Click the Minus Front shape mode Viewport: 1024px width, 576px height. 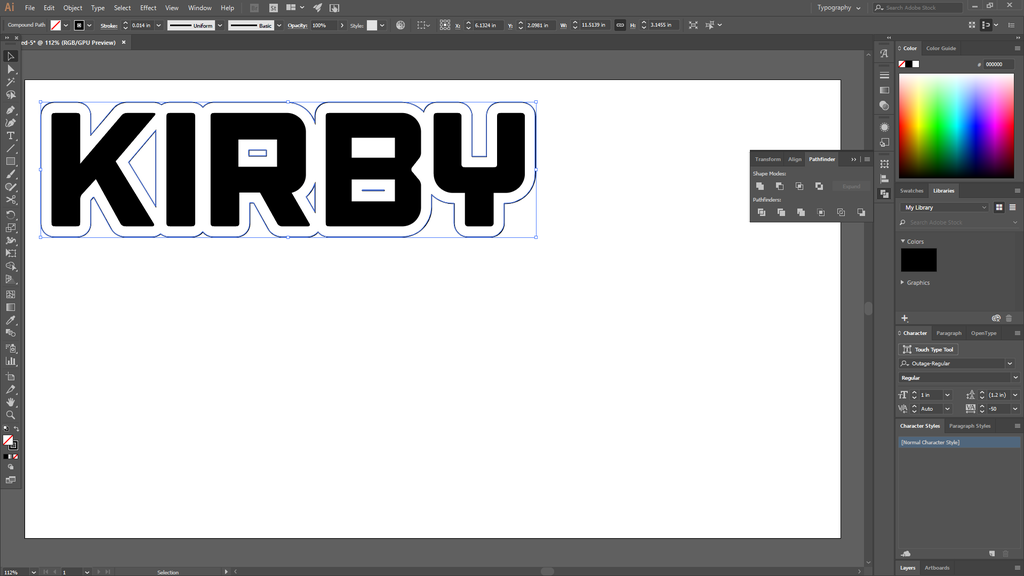pos(780,186)
